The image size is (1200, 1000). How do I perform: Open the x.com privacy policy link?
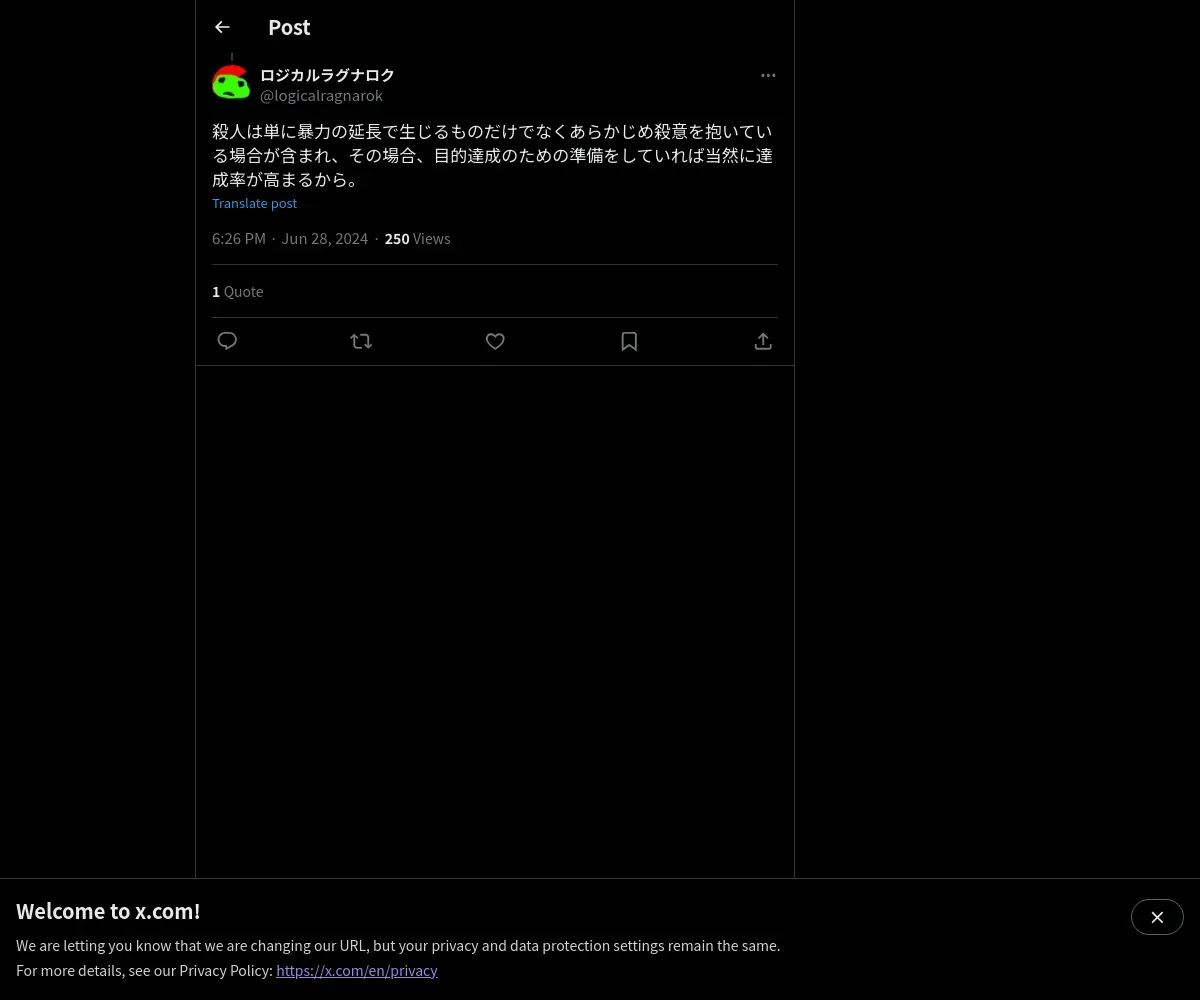tap(357, 970)
